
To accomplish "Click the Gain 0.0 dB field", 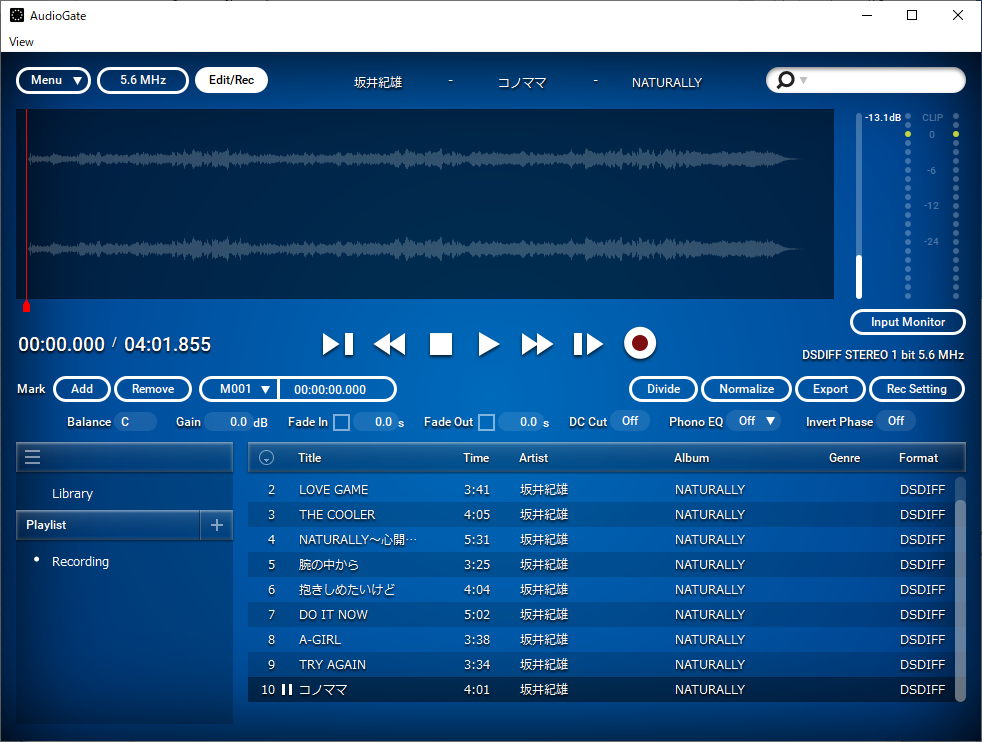I will click(x=229, y=421).
